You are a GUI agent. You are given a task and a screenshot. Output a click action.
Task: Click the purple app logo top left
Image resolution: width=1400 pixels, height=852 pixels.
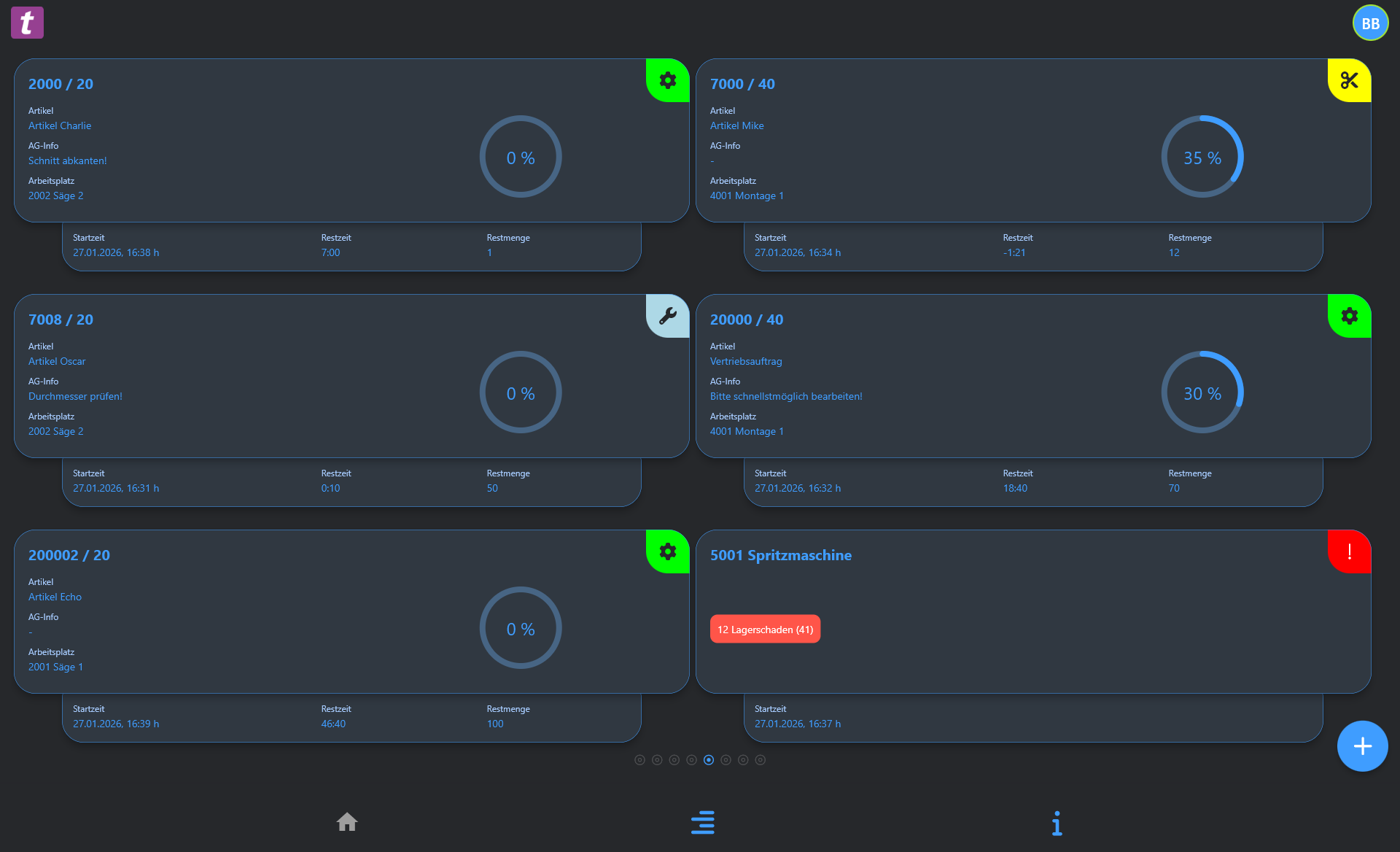(27, 23)
